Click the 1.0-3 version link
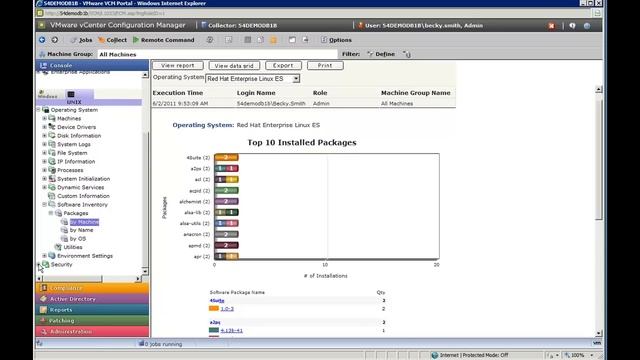This screenshot has height=360, width=640. (227, 309)
